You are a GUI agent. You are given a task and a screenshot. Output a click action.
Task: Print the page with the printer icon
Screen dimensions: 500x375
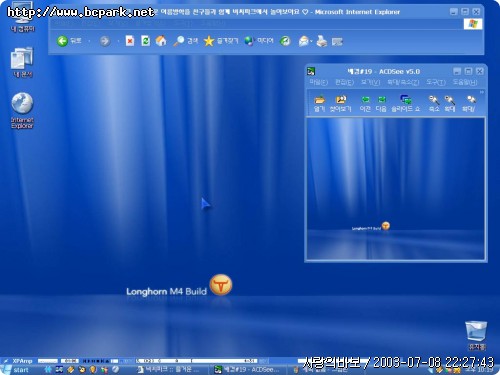click(322, 41)
